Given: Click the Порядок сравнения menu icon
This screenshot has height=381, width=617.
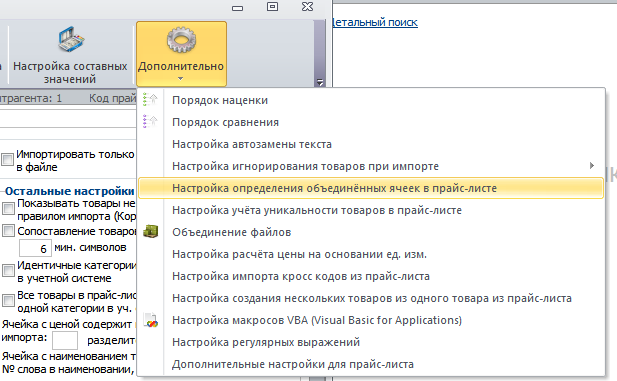Looking at the screenshot, I should (x=150, y=122).
